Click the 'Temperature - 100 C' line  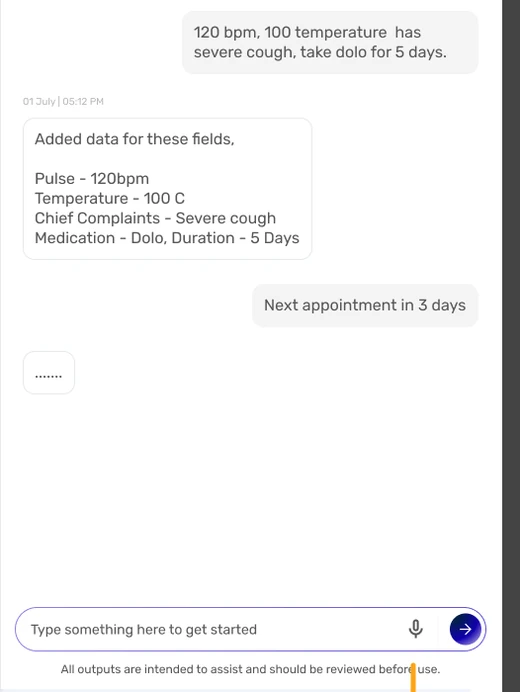point(109,199)
